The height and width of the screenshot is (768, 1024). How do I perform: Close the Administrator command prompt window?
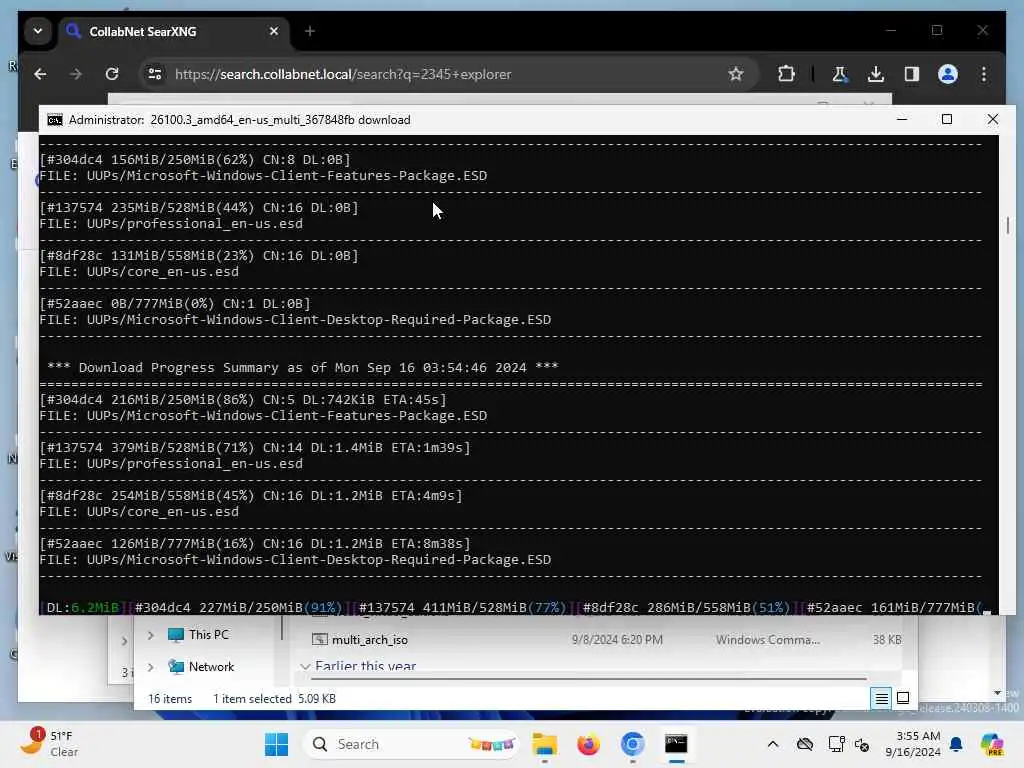[x=993, y=120]
